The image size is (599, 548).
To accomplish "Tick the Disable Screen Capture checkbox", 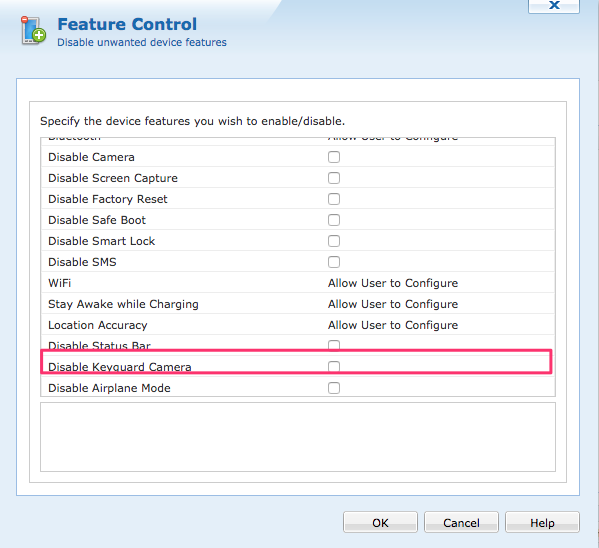I will [334, 178].
